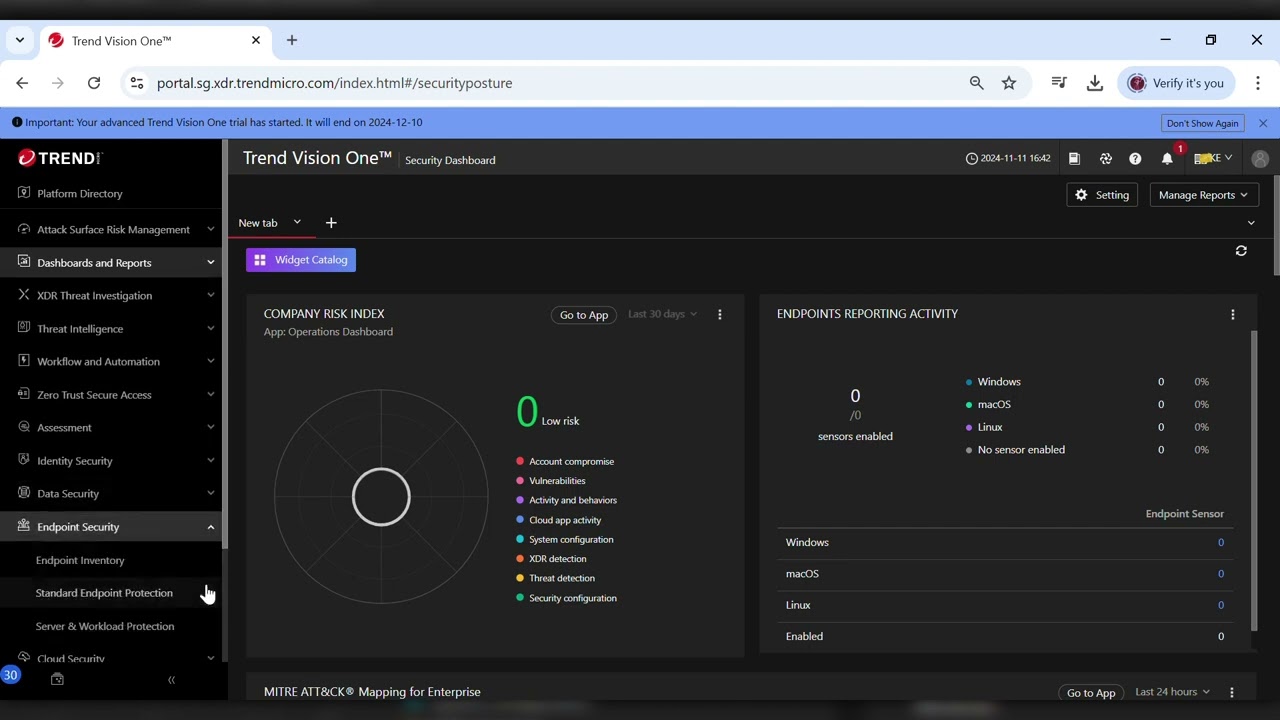Open the Last 24 hours dropdown
Screen dimensions: 1280x720
1172,692
